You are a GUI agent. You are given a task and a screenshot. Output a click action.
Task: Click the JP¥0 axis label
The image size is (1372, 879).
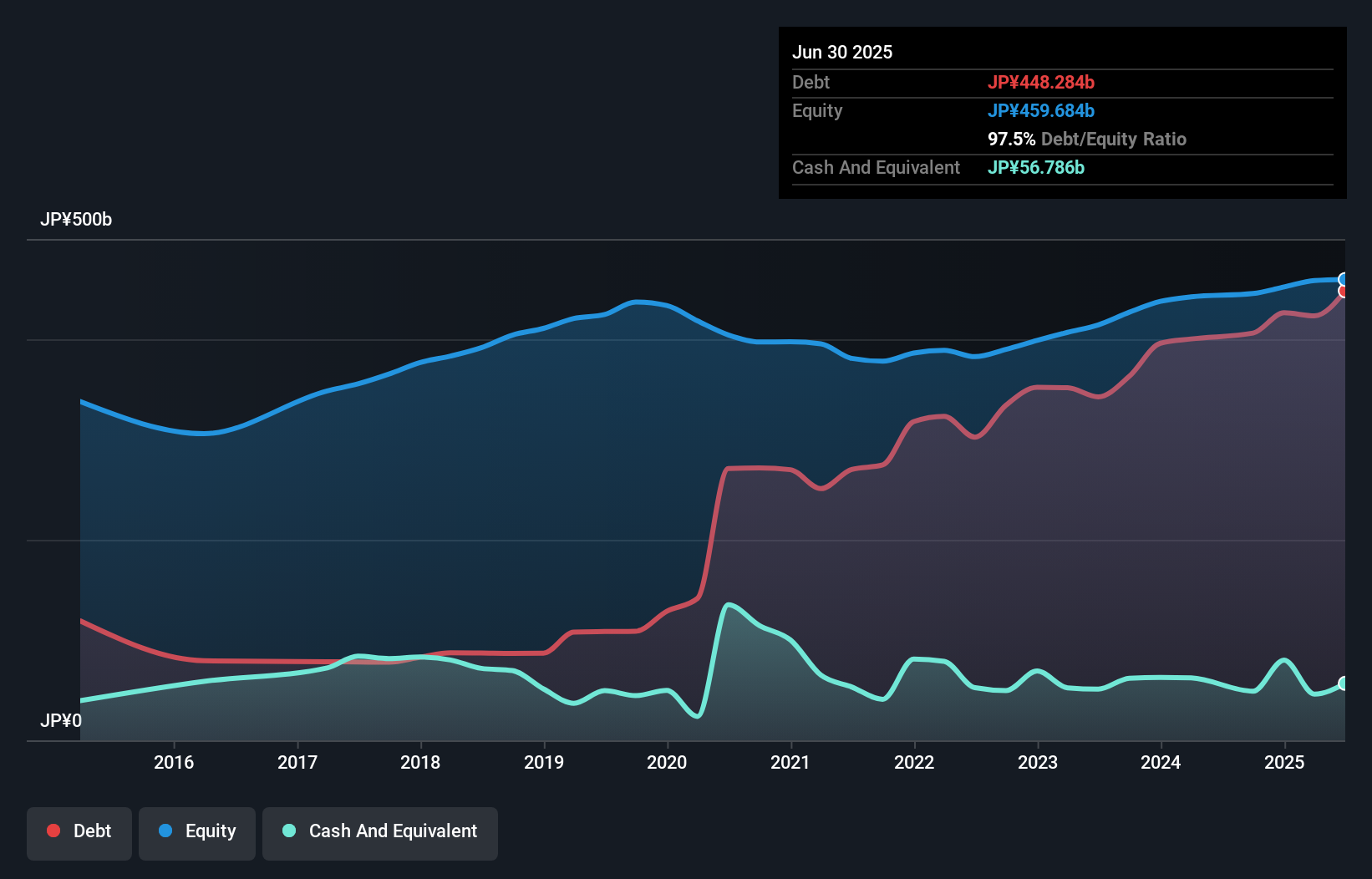click(x=62, y=720)
